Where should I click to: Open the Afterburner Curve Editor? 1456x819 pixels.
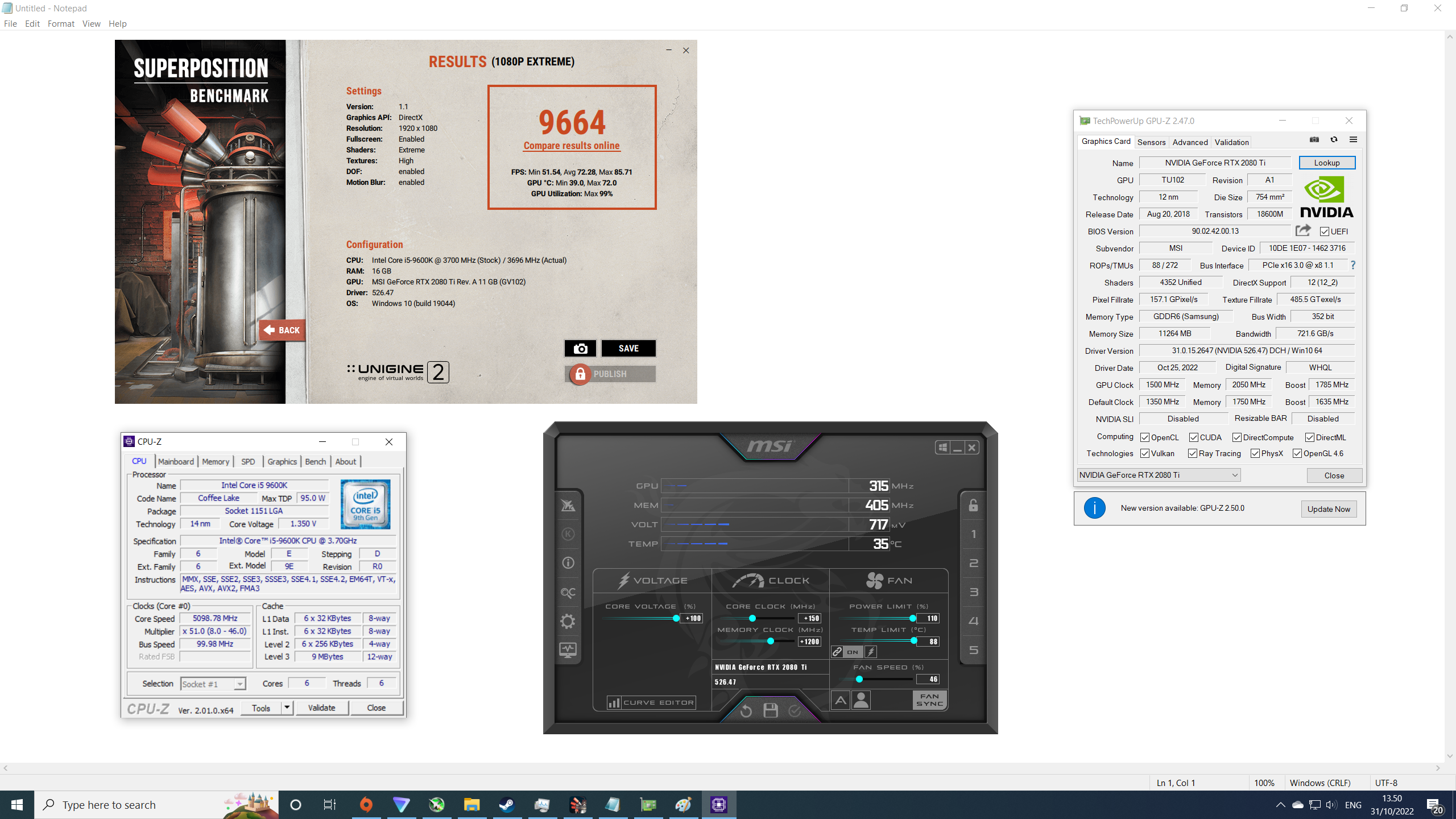coord(652,702)
